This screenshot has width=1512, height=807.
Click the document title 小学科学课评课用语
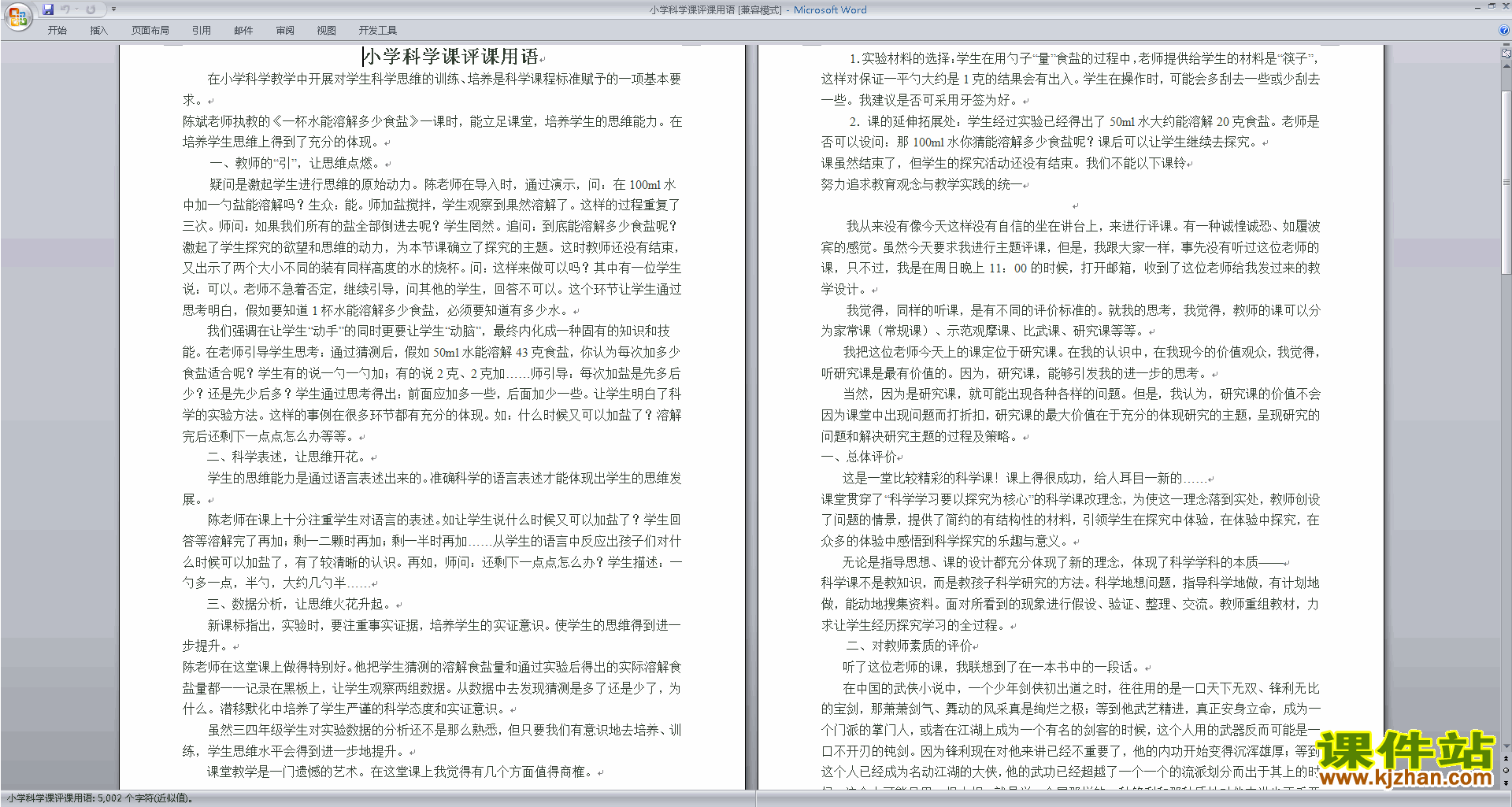point(450,57)
